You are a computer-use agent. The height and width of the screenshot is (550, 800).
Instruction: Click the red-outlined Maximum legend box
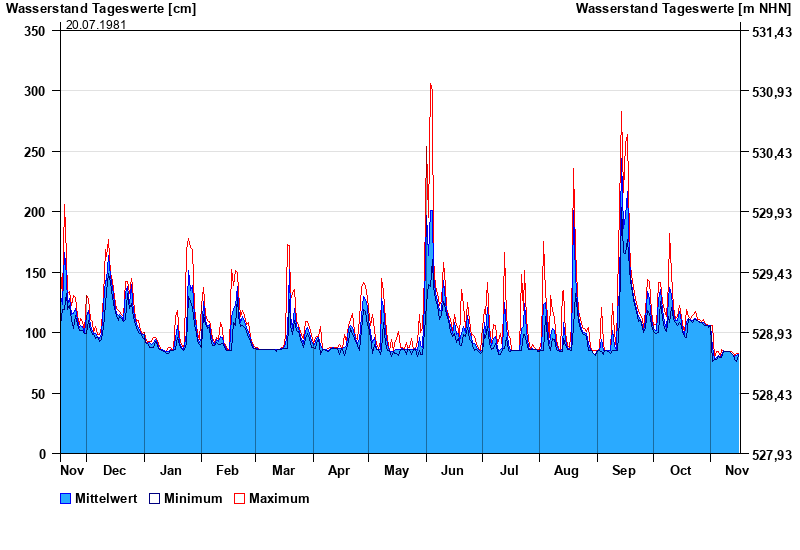click(239, 498)
